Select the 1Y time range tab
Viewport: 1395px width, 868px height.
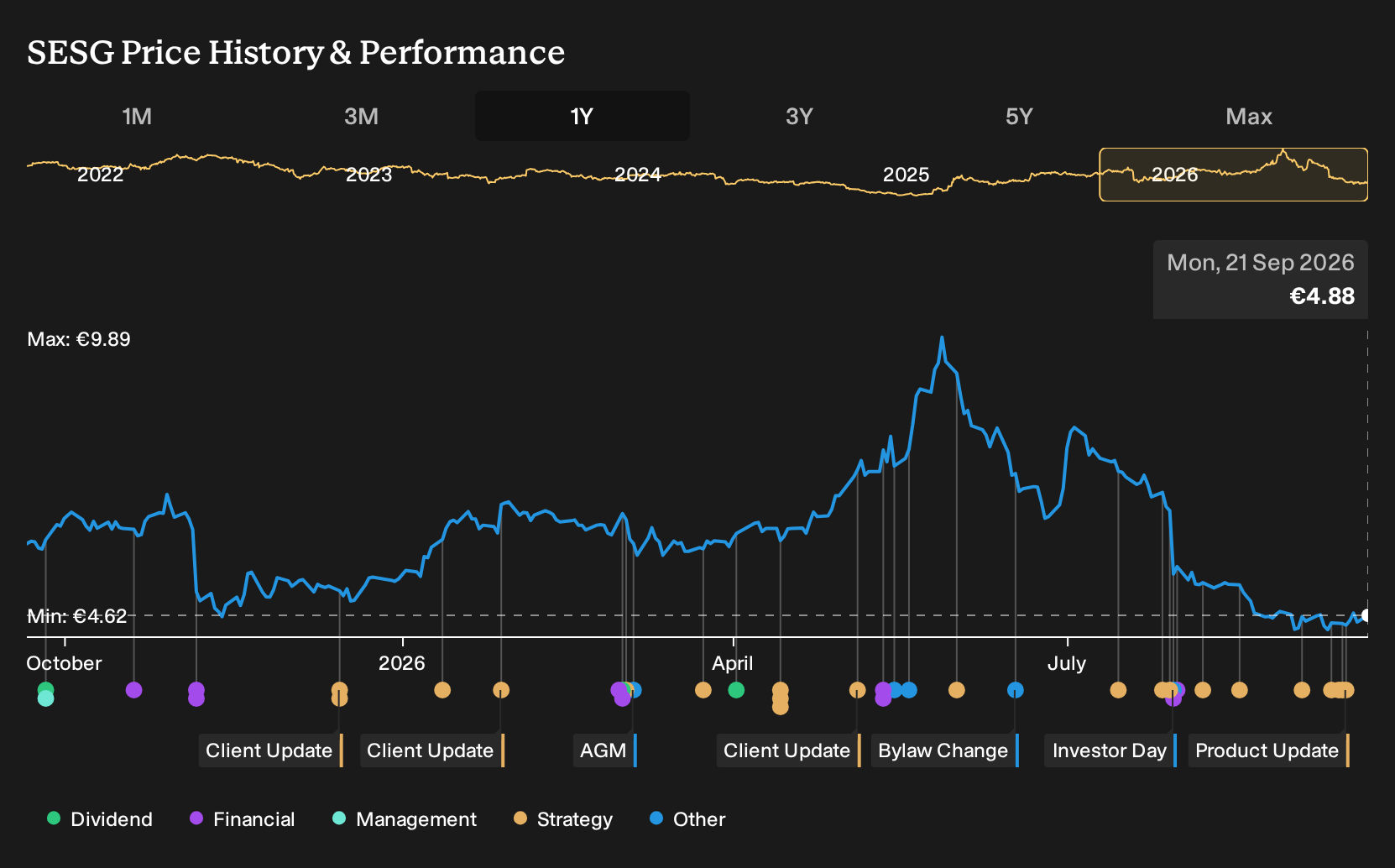(x=583, y=116)
